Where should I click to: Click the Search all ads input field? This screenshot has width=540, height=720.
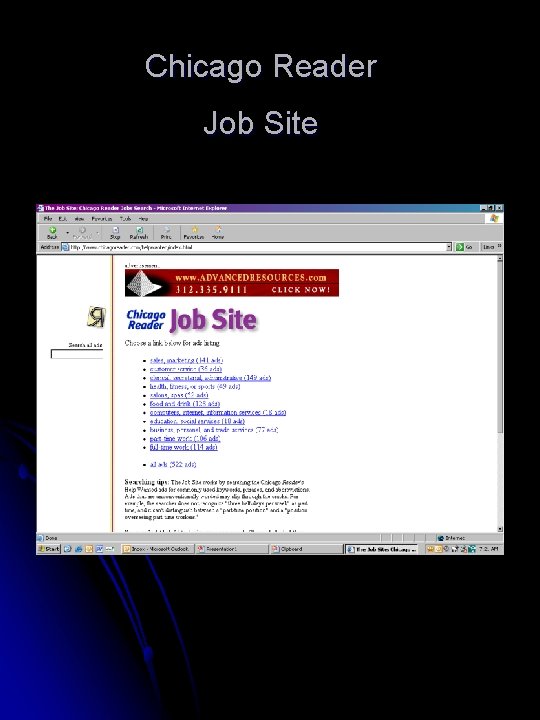[77, 354]
